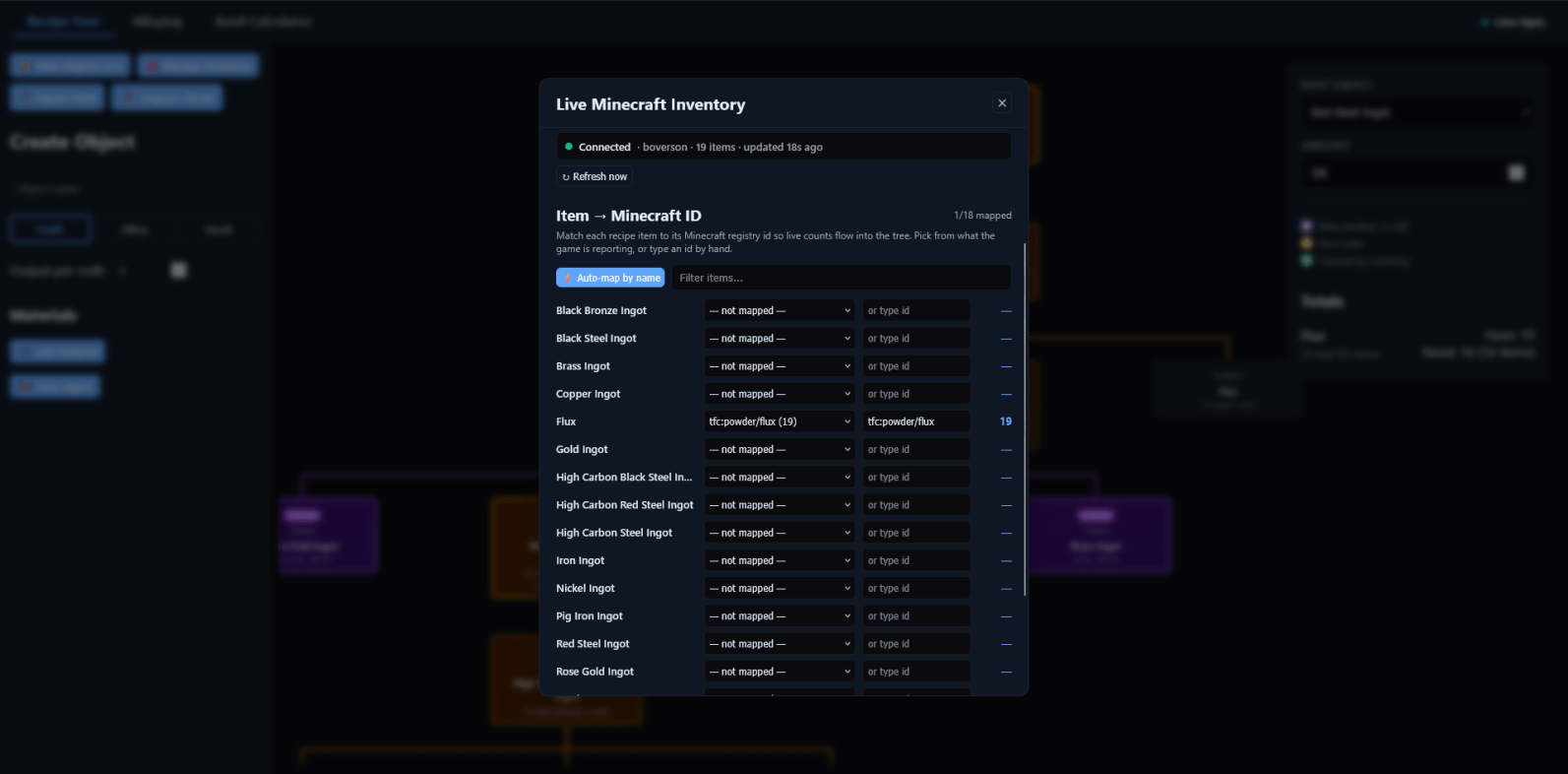The image size is (1568, 774).
Task: Click the "Copper Ingot" item label
Action: click(589, 394)
